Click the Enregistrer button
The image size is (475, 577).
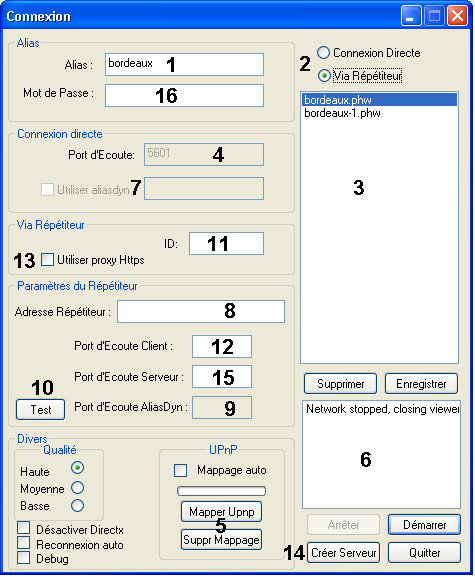[x=421, y=384]
